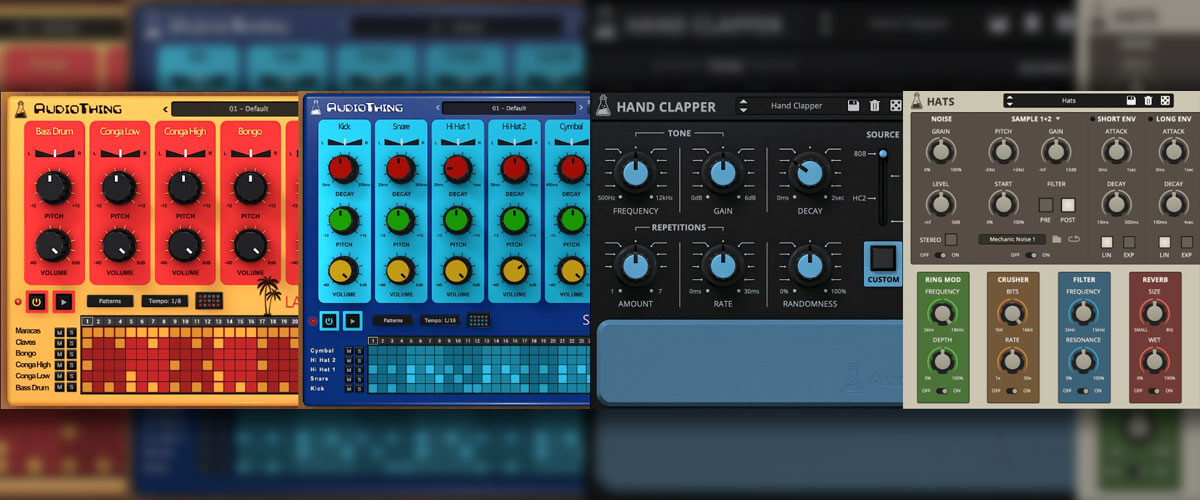The width and height of the screenshot is (1200, 500).
Task: Play the sequencer in blue drum window
Action: coord(352,321)
